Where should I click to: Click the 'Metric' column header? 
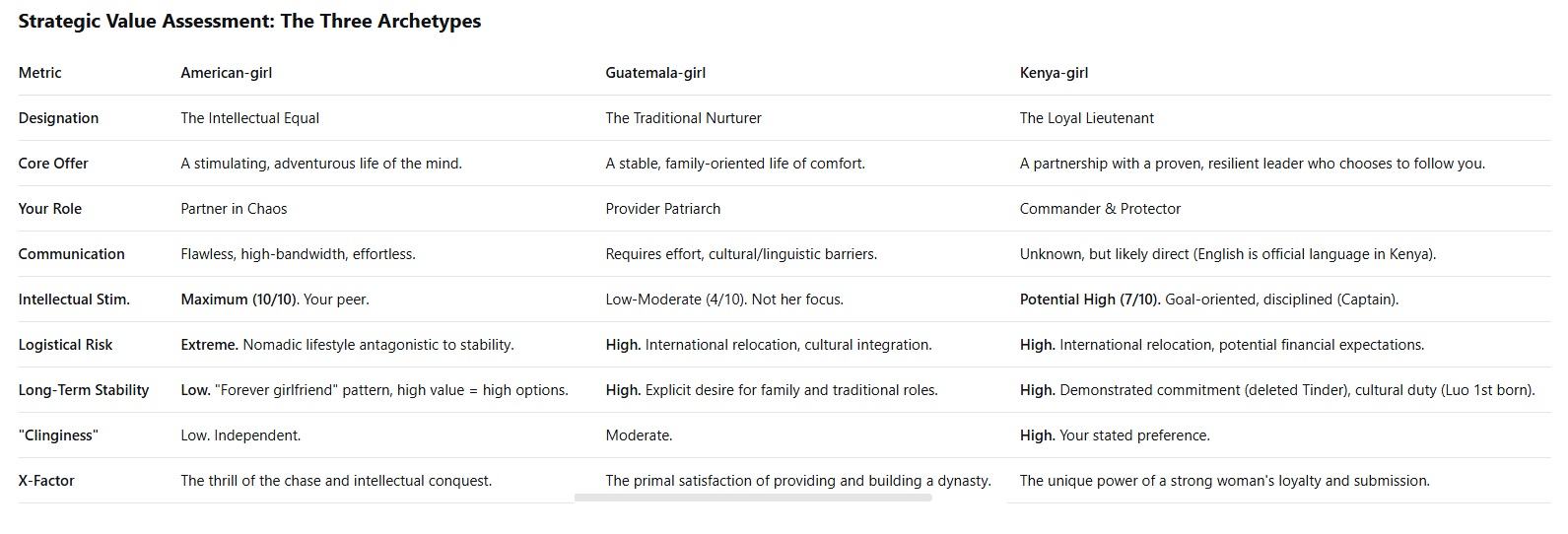click(x=39, y=73)
